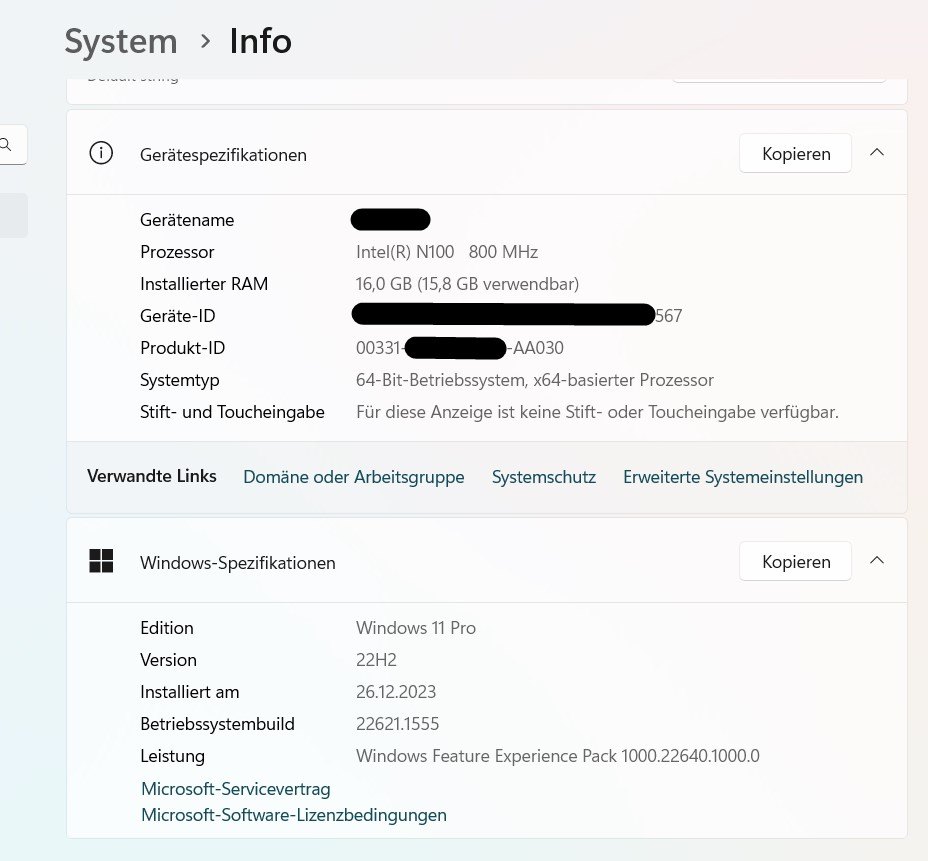The width and height of the screenshot is (928, 861).
Task: Select the Gerätespezifikationen header text
Action: pyautogui.click(x=223, y=155)
